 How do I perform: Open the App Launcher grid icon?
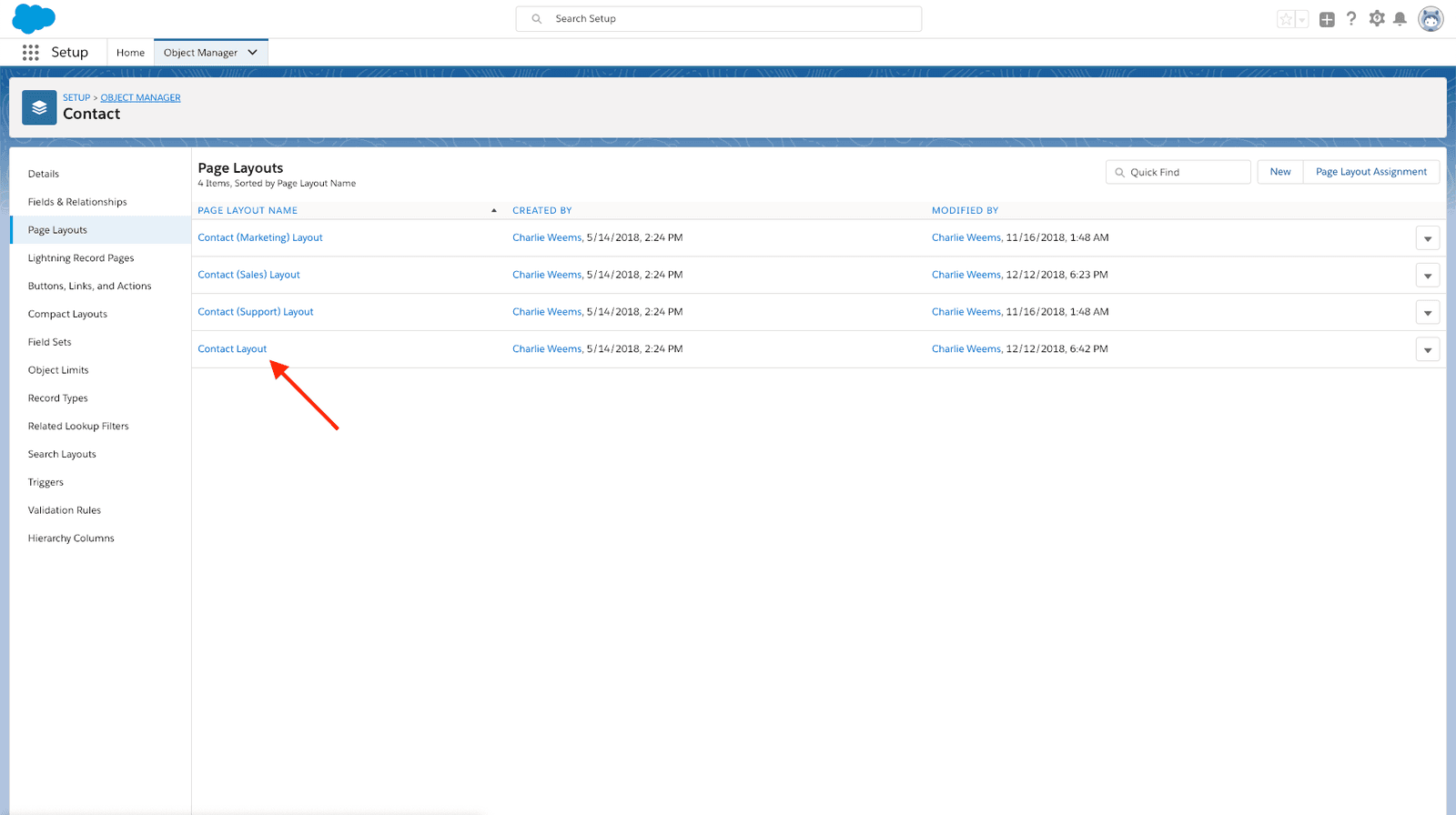31,53
